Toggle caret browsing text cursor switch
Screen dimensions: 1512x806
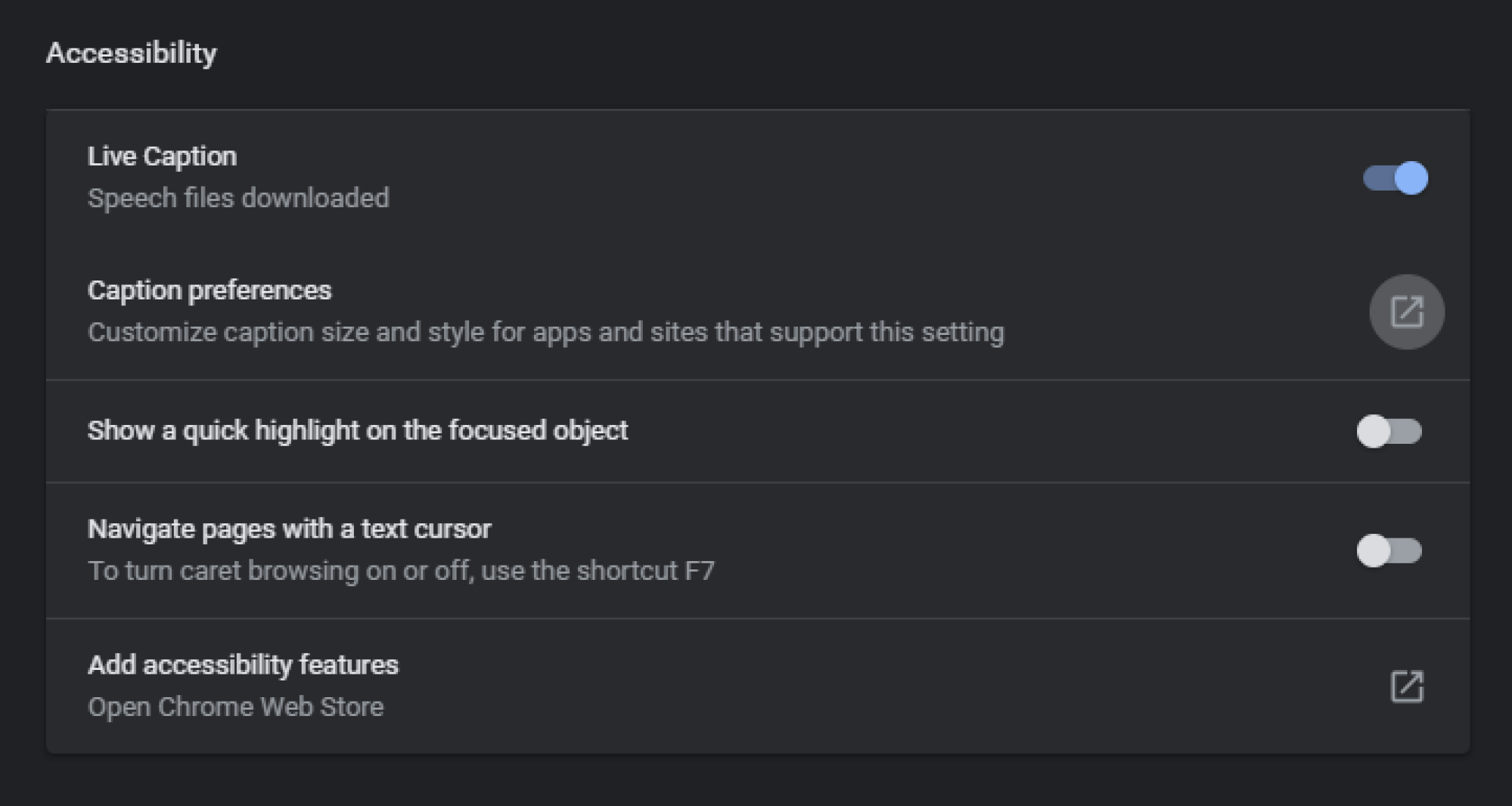coord(1389,550)
